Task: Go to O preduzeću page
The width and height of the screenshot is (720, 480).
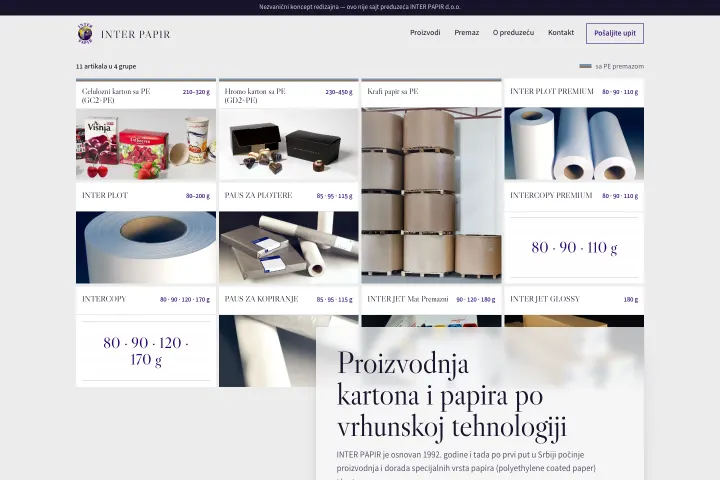Action: [513, 33]
